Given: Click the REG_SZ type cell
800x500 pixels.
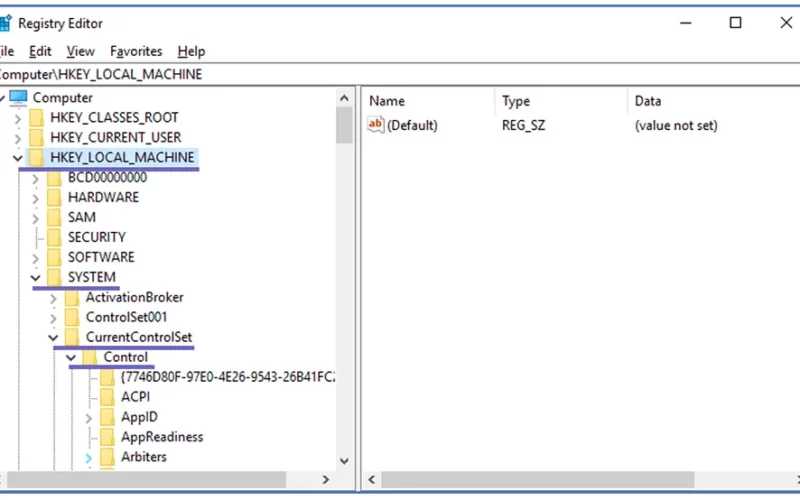Looking at the screenshot, I should pos(523,125).
